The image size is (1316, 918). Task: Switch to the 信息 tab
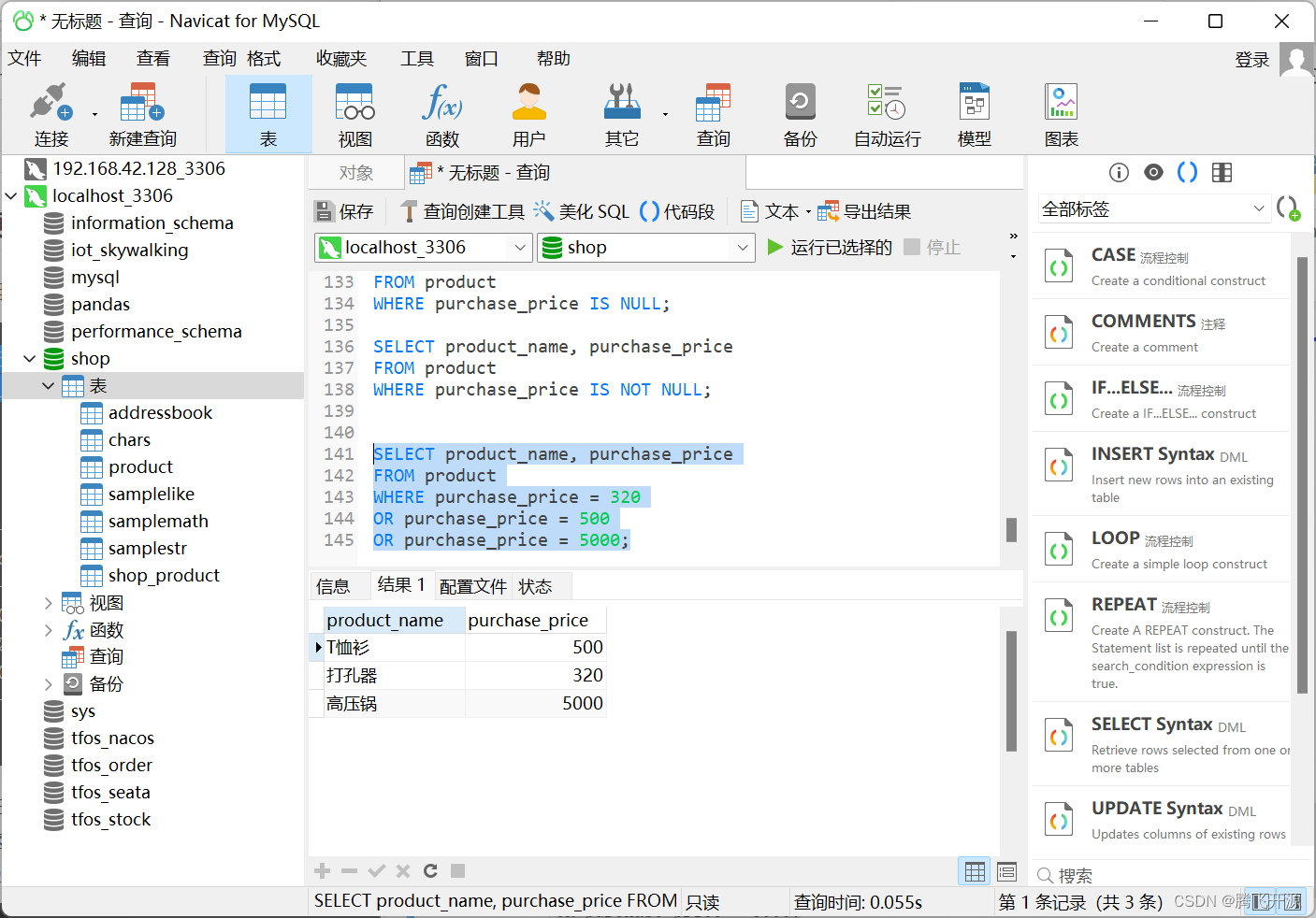click(333, 586)
